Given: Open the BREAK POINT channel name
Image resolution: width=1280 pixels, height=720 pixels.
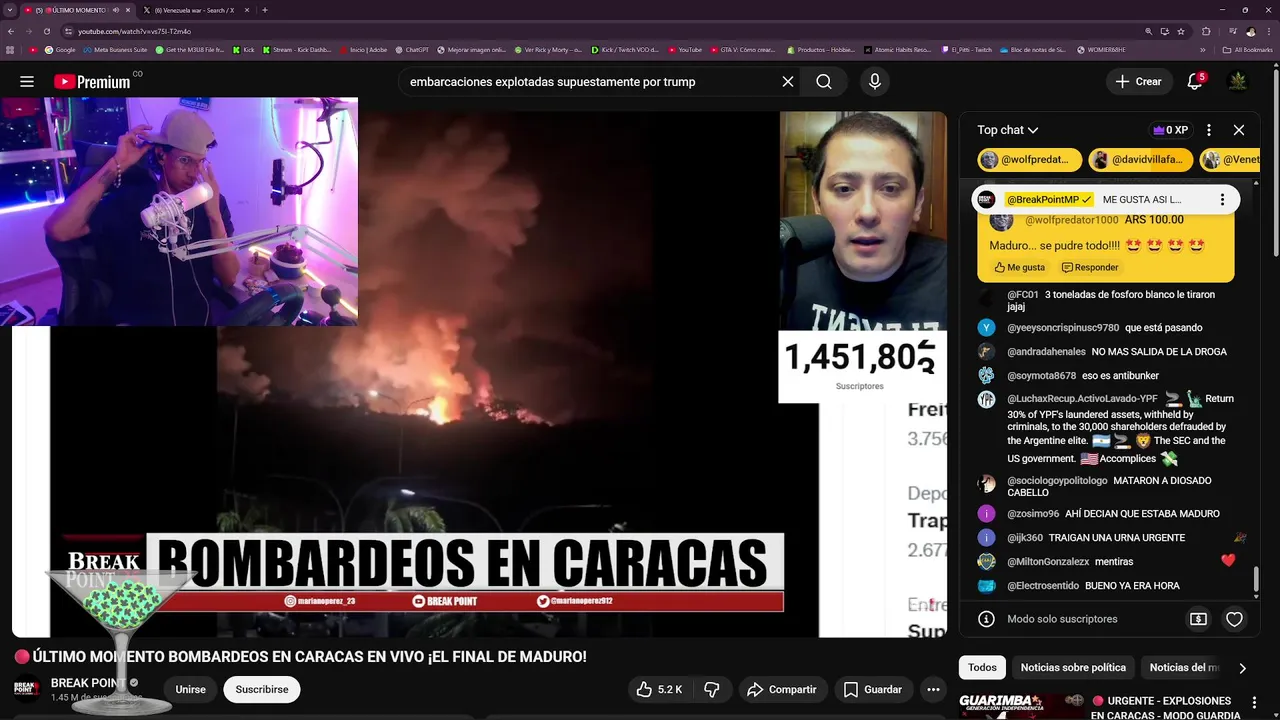Looking at the screenshot, I should pyautogui.click(x=88, y=683).
